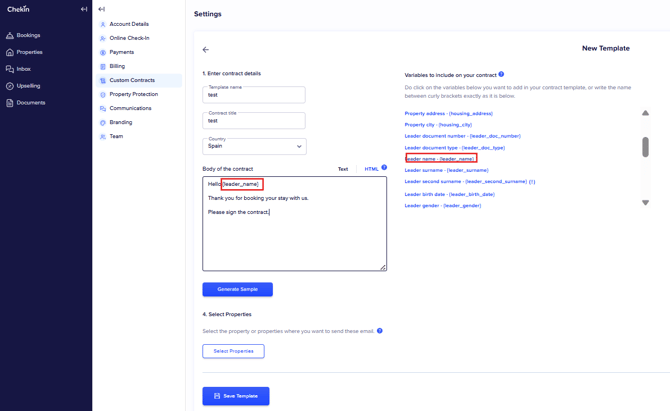Switch the contract body to HTML mode
Image resolution: width=670 pixels, height=411 pixels.
point(371,169)
